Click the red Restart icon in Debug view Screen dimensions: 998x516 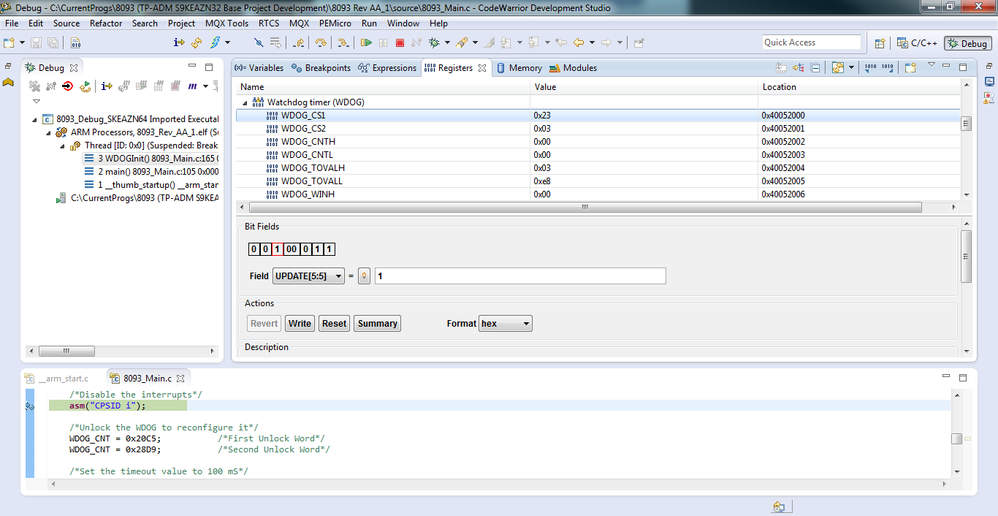67,86
